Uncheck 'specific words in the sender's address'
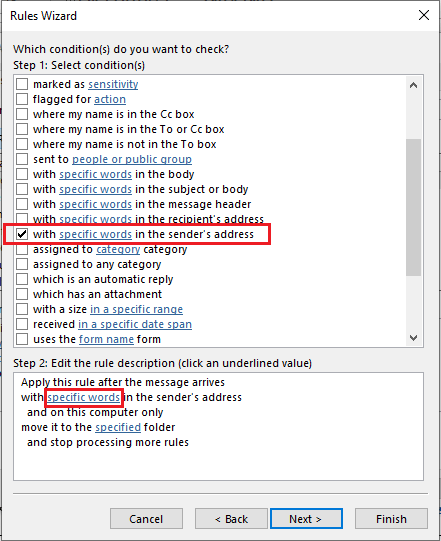 [x=22, y=234]
